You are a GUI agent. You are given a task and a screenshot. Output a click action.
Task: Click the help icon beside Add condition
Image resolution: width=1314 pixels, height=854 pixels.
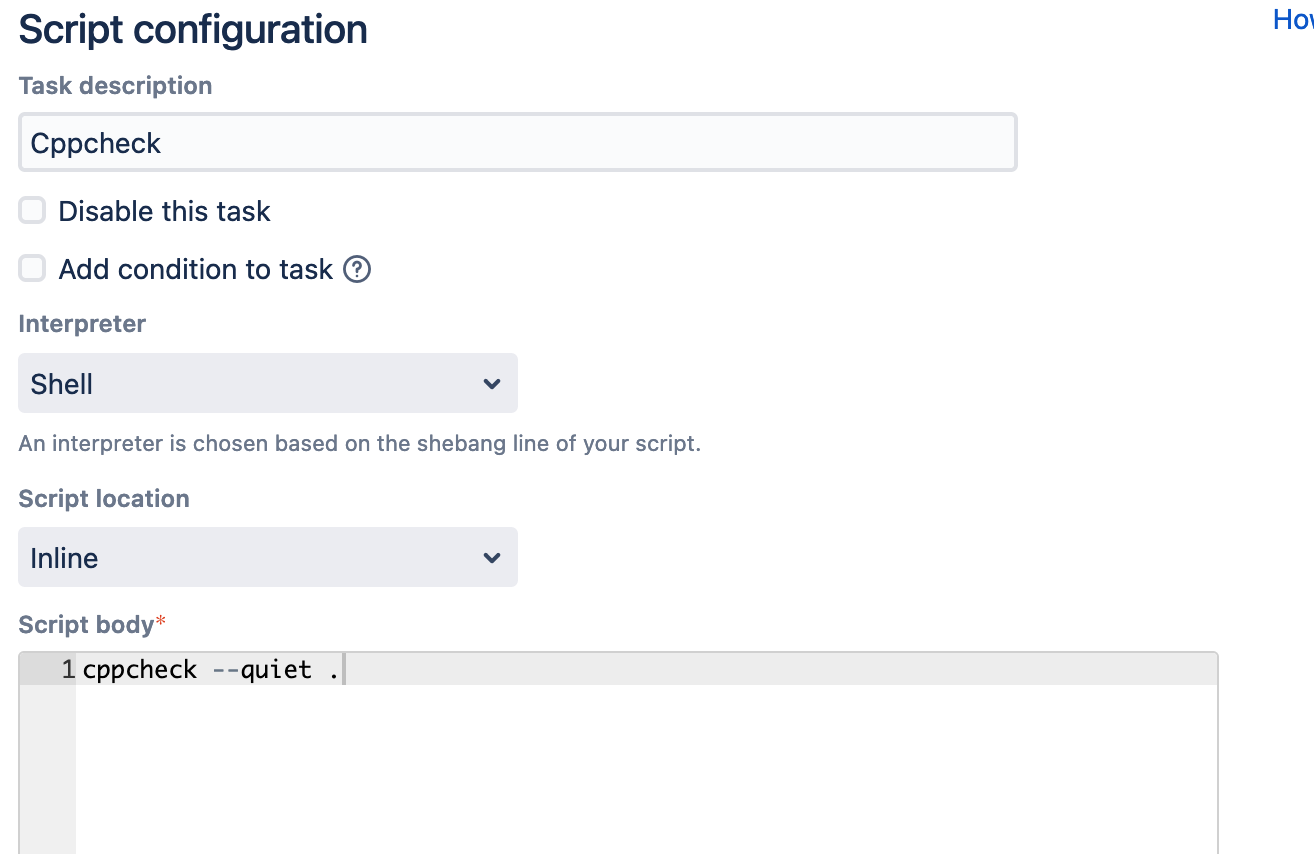tap(357, 270)
